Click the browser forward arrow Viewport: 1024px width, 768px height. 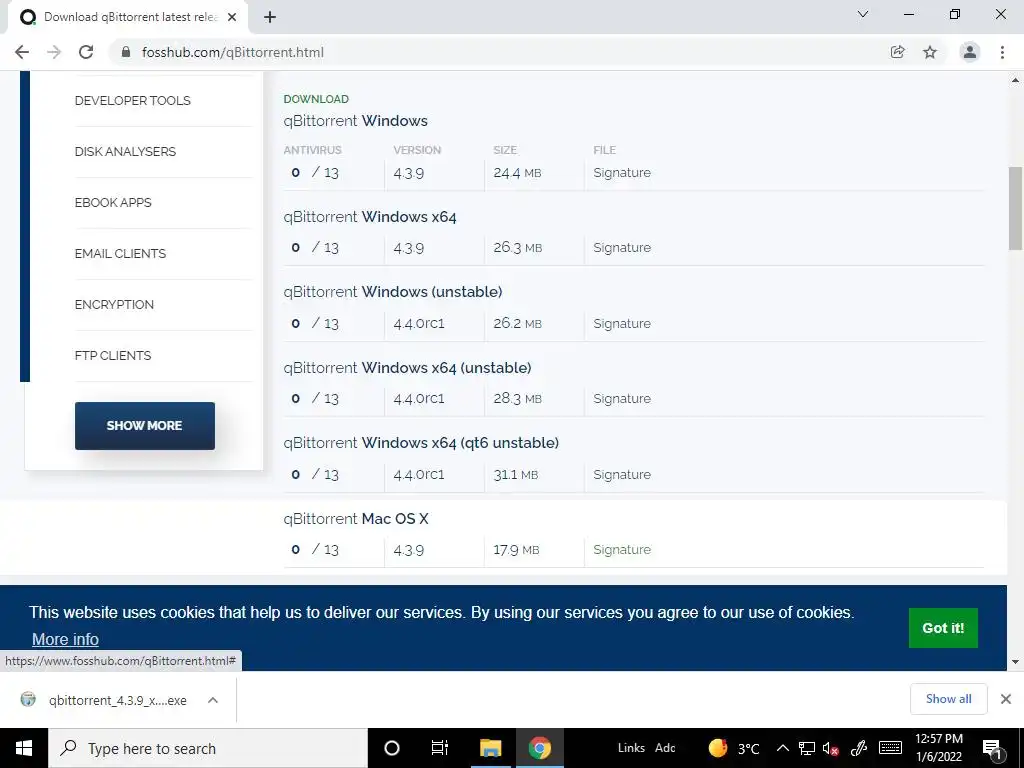pos(54,52)
